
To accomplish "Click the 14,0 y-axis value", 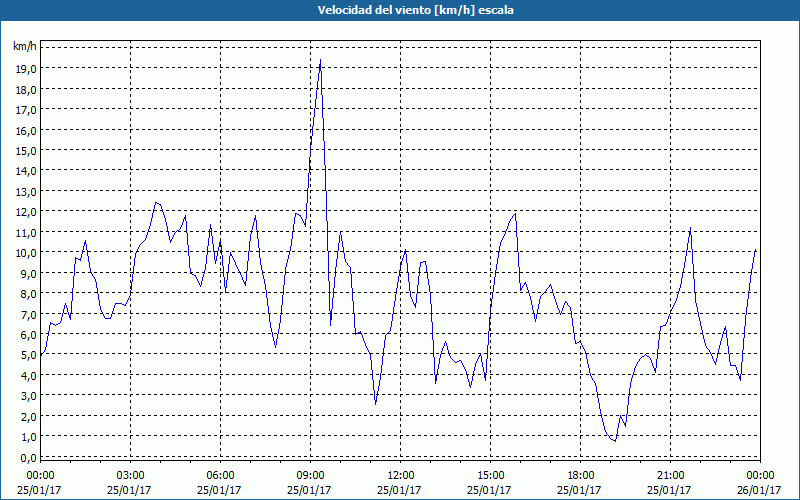I will click(x=26, y=171).
